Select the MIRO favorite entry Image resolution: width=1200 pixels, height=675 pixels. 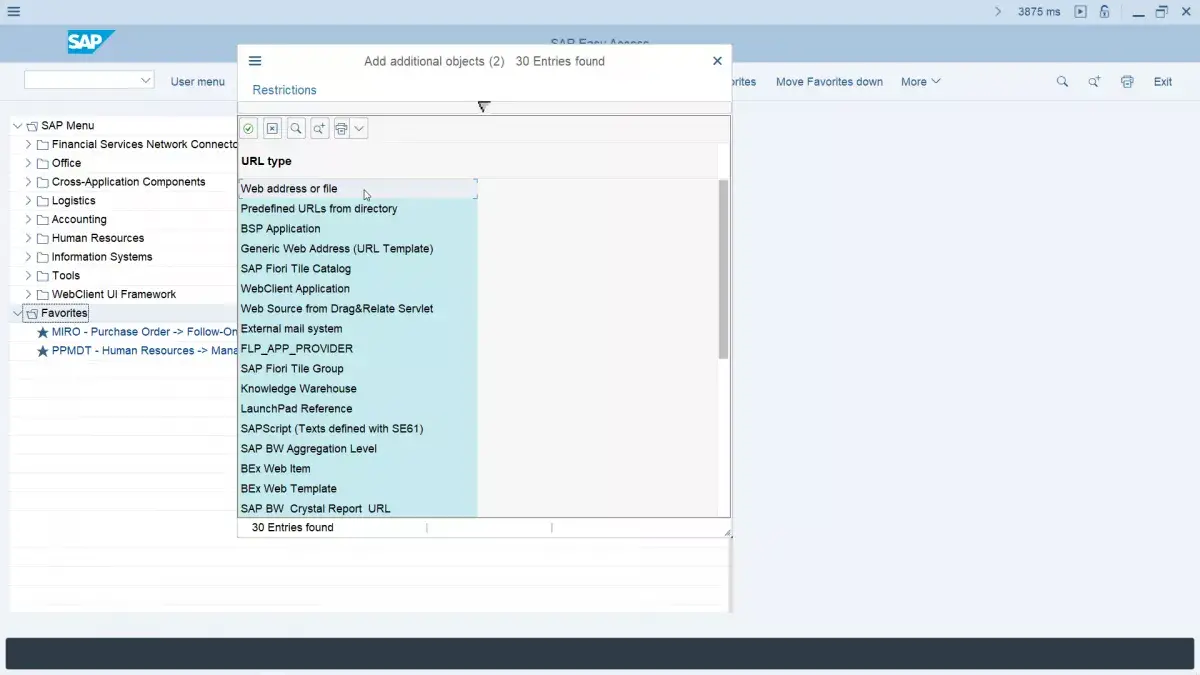[144, 332]
